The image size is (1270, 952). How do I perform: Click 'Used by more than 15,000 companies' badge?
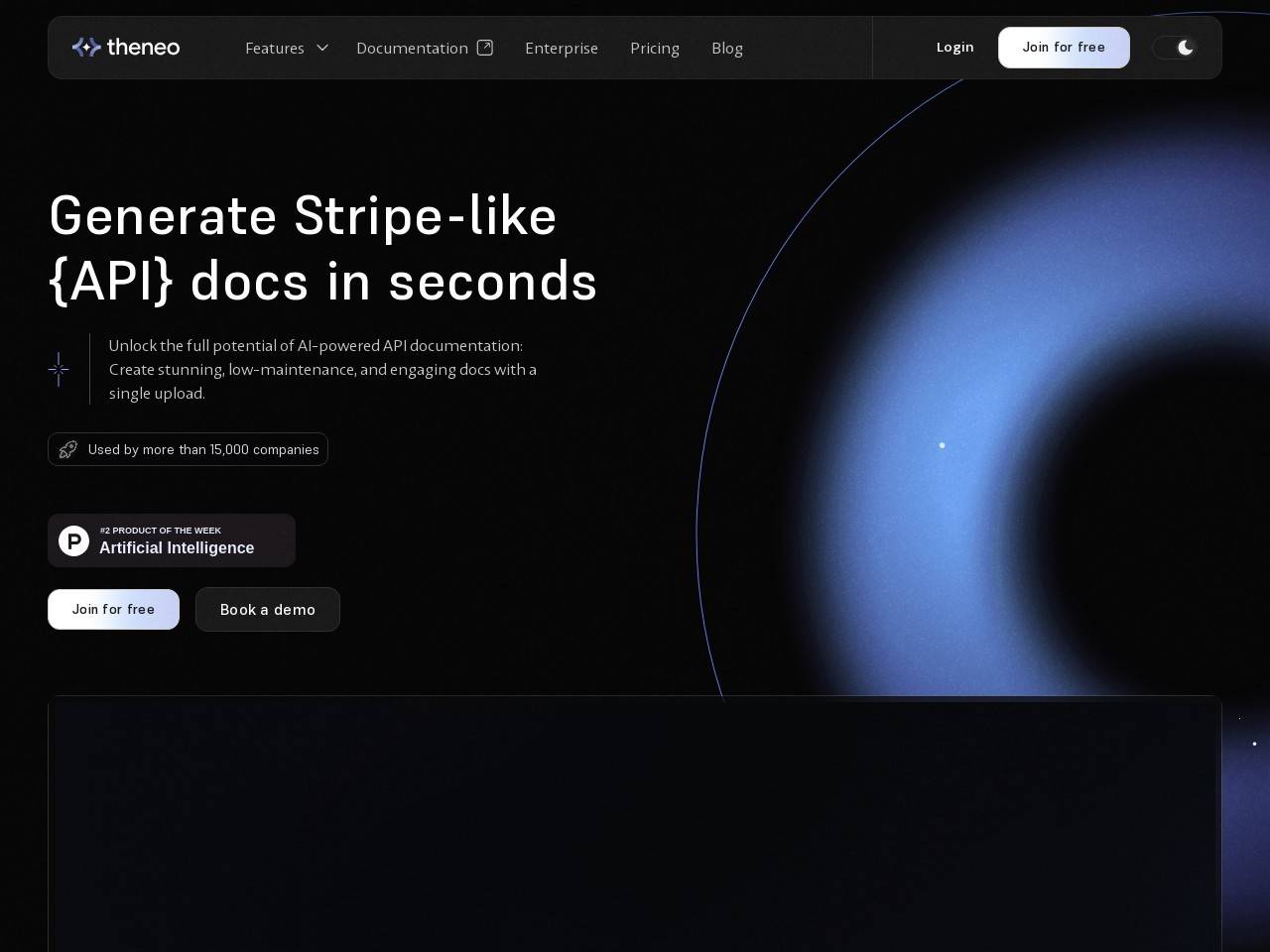tap(188, 449)
